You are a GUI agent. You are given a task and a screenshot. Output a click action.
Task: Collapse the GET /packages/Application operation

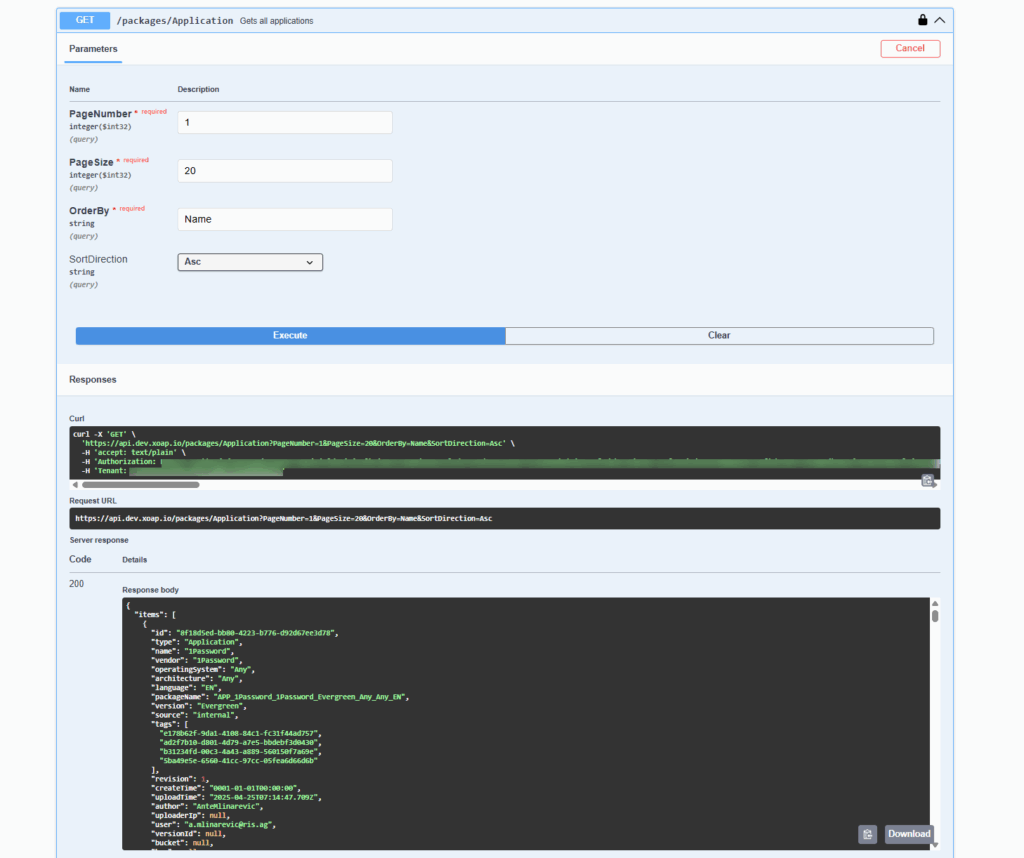coord(940,20)
